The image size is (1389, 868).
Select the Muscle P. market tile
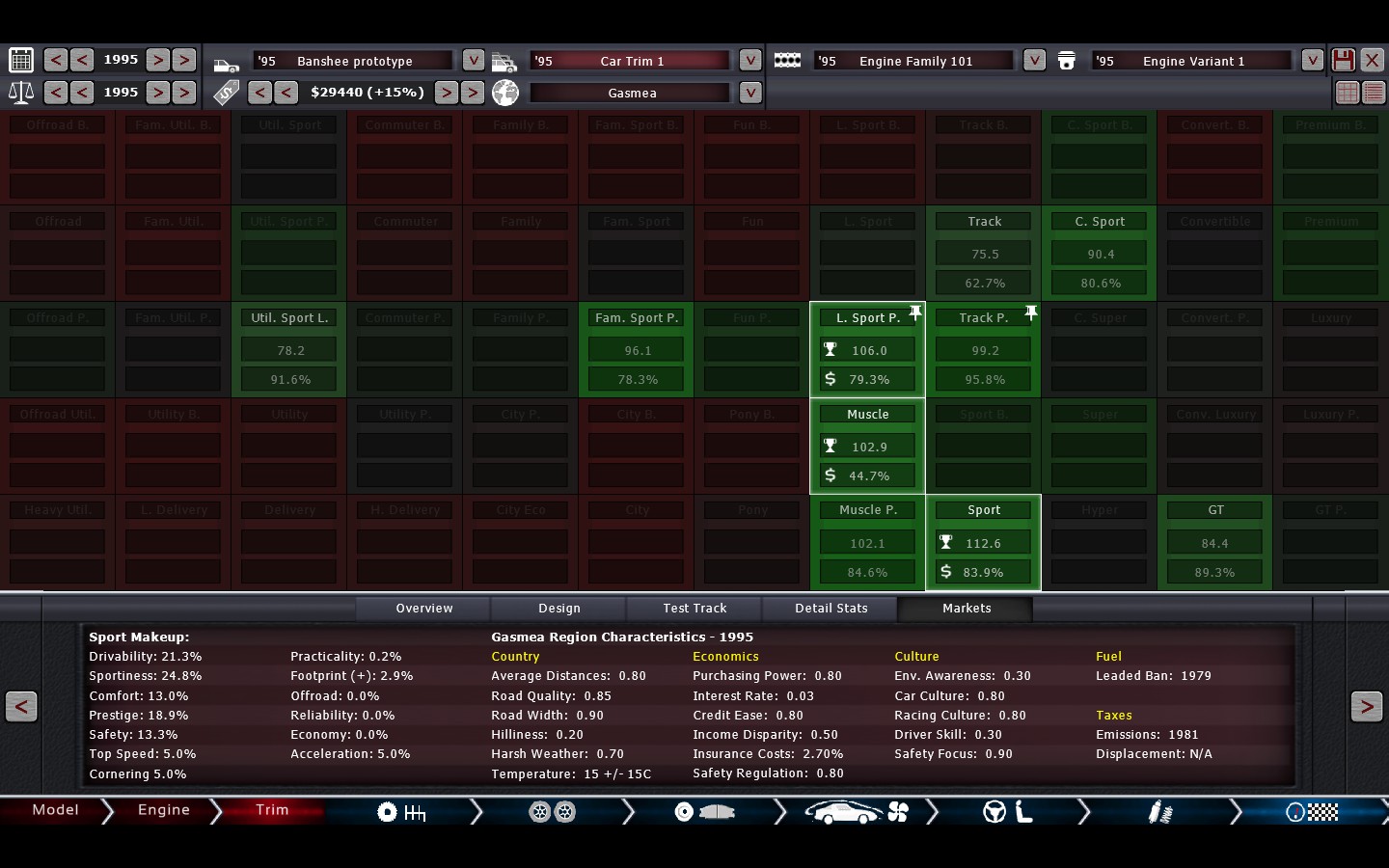coord(868,542)
